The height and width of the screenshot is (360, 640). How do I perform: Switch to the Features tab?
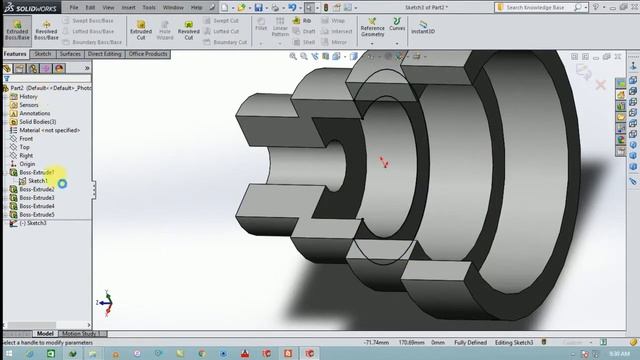15,54
